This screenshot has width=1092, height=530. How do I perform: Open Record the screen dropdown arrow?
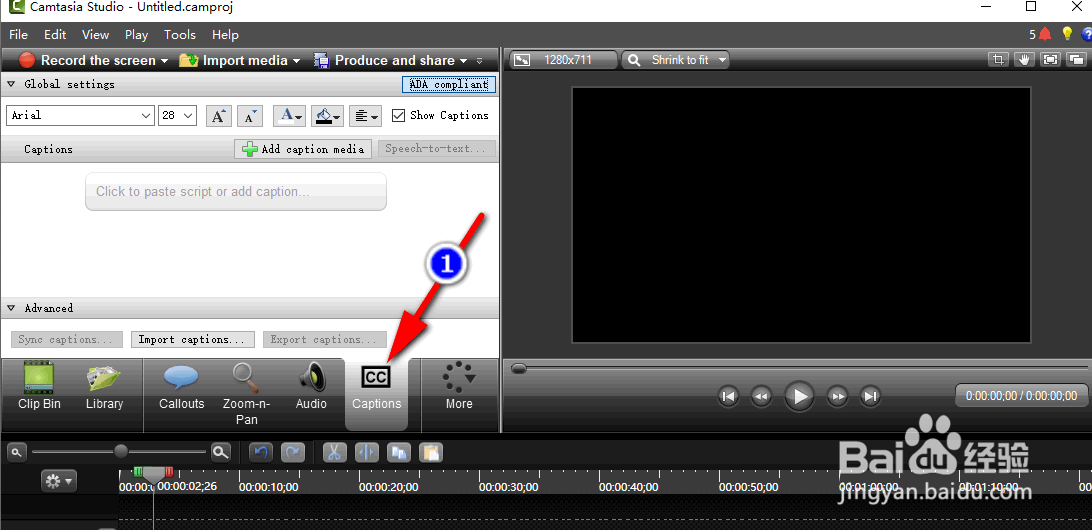(x=164, y=61)
